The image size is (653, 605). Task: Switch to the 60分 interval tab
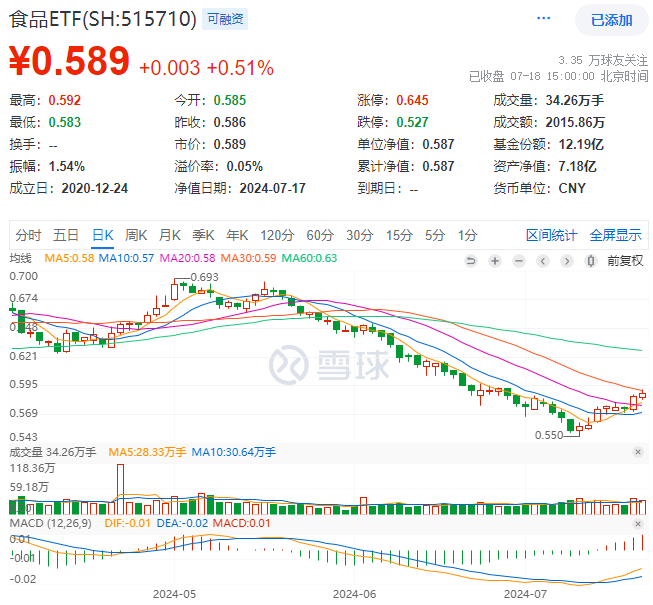click(320, 235)
